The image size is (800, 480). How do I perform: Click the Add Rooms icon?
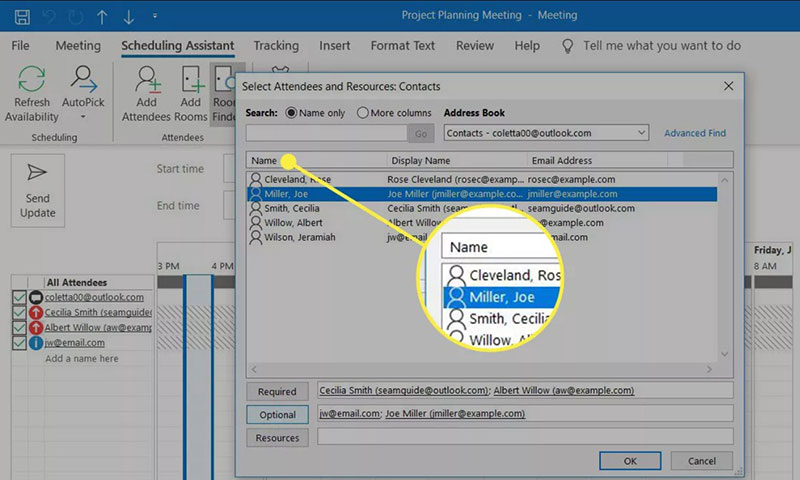click(192, 79)
